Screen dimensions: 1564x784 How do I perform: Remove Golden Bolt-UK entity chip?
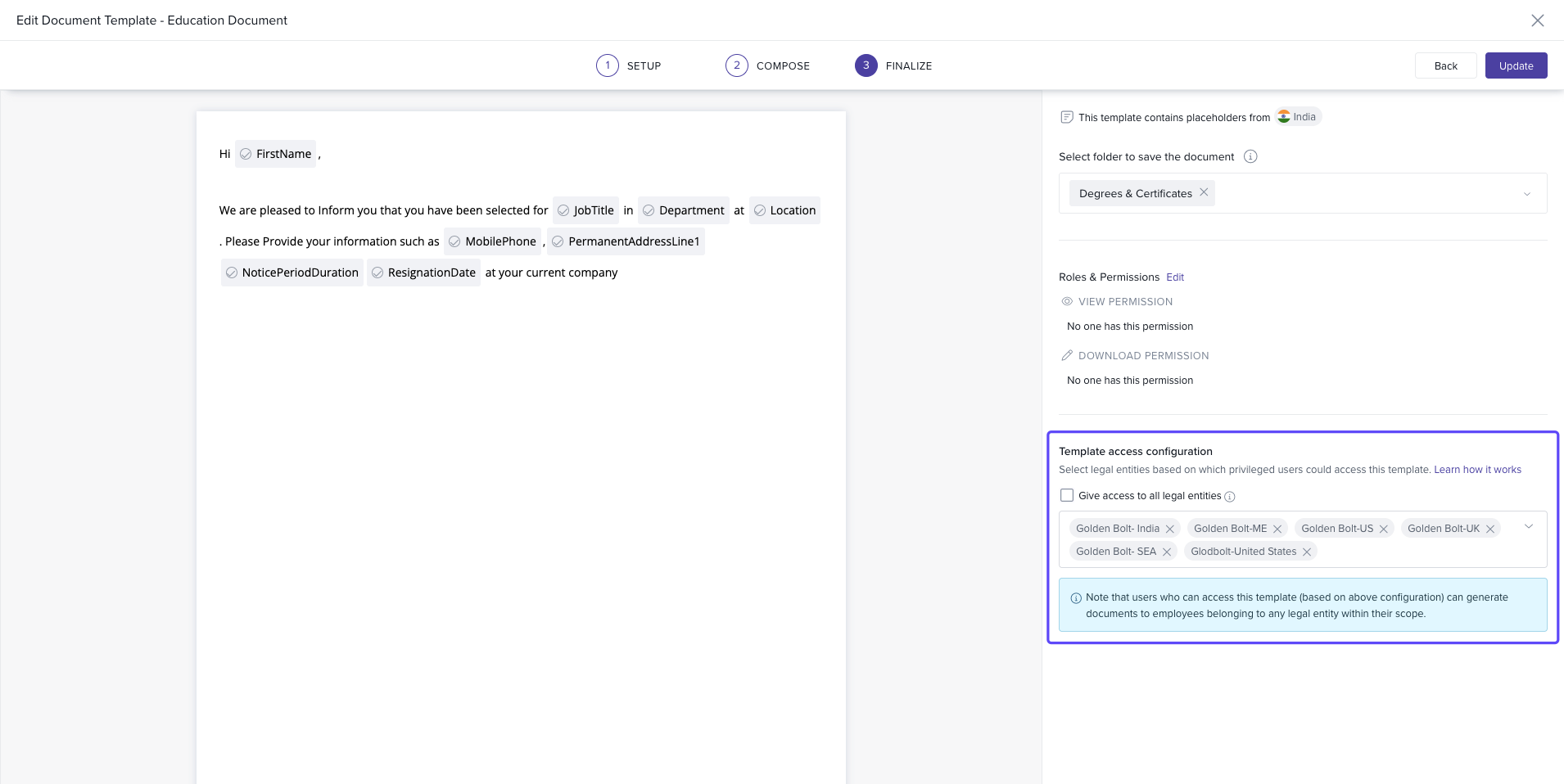pyautogui.click(x=1490, y=529)
